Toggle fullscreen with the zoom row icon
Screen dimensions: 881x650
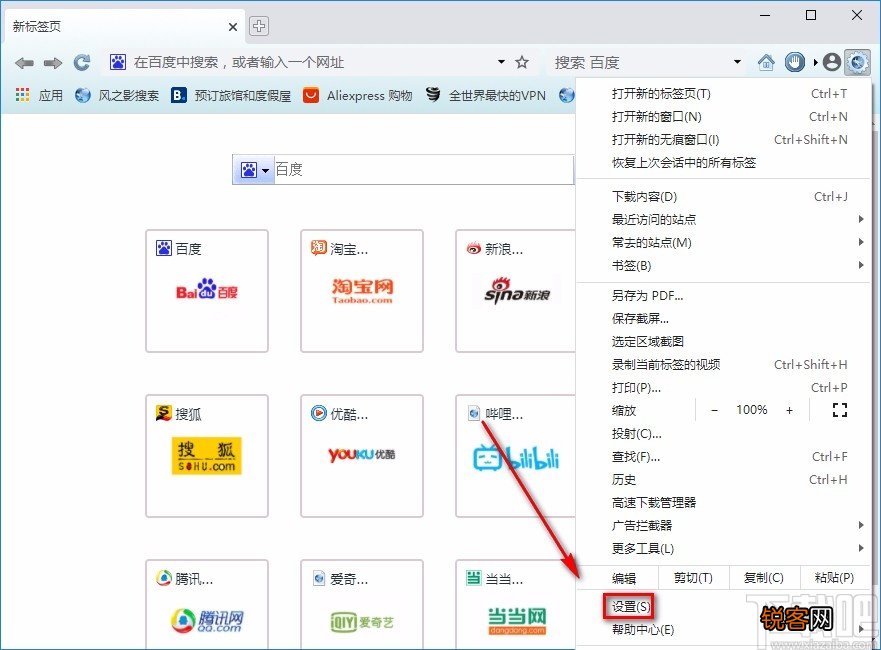pyautogui.click(x=839, y=411)
